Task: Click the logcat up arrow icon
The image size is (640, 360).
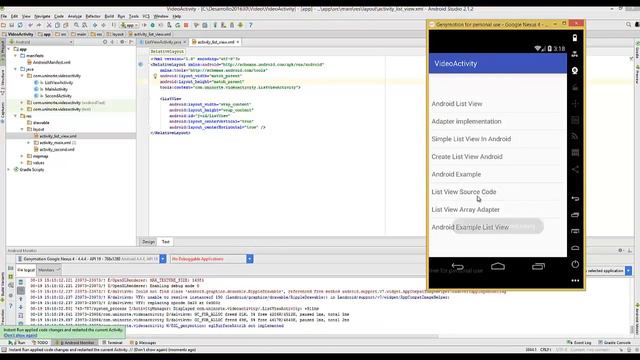Action: (21, 299)
